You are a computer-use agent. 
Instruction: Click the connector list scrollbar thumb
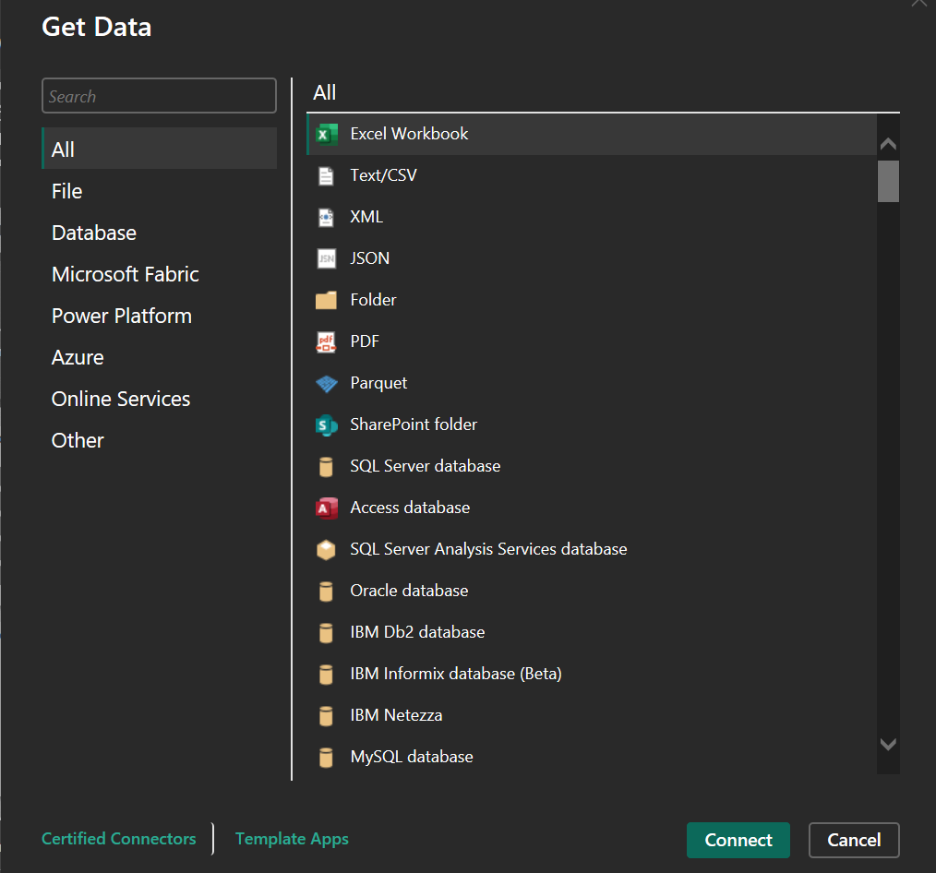pos(888,181)
